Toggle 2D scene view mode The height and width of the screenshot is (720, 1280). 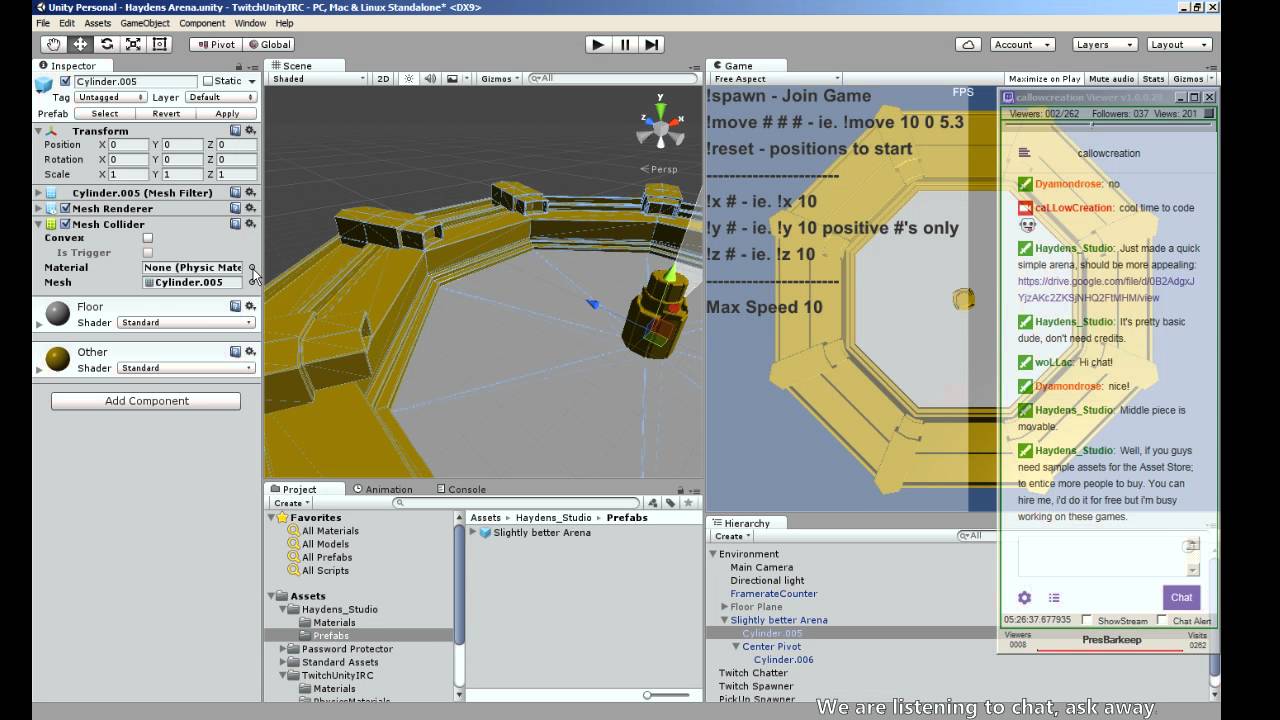(x=383, y=78)
